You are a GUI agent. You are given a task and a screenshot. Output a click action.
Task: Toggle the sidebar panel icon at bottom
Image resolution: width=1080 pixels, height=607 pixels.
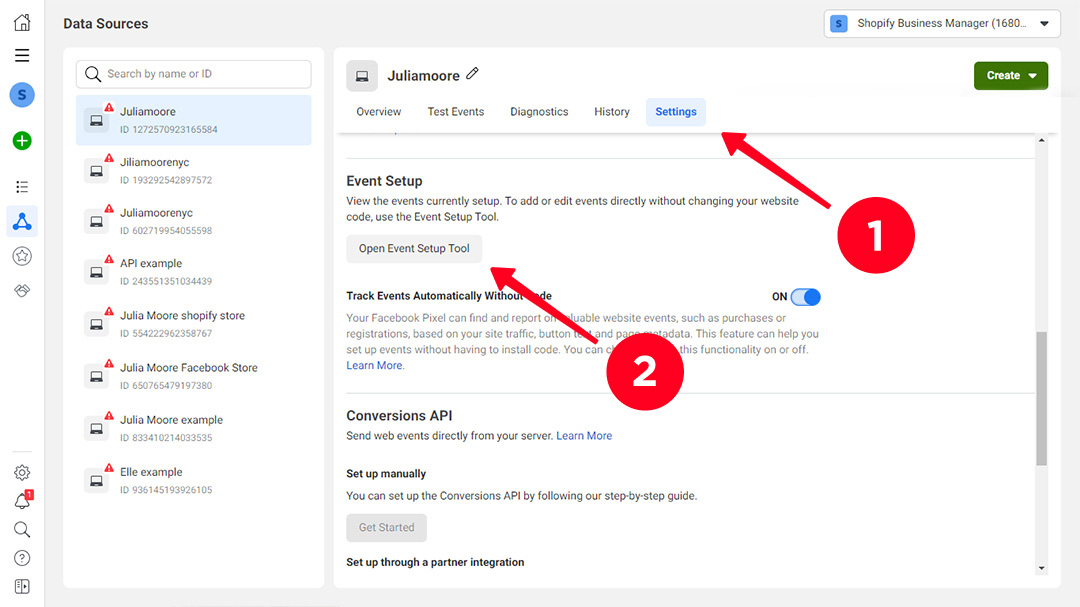pyautogui.click(x=22, y=586)
